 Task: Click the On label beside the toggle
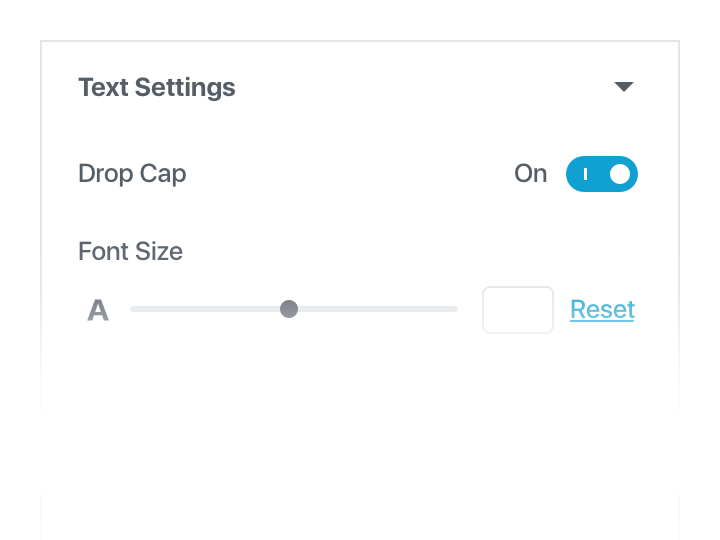530,174
